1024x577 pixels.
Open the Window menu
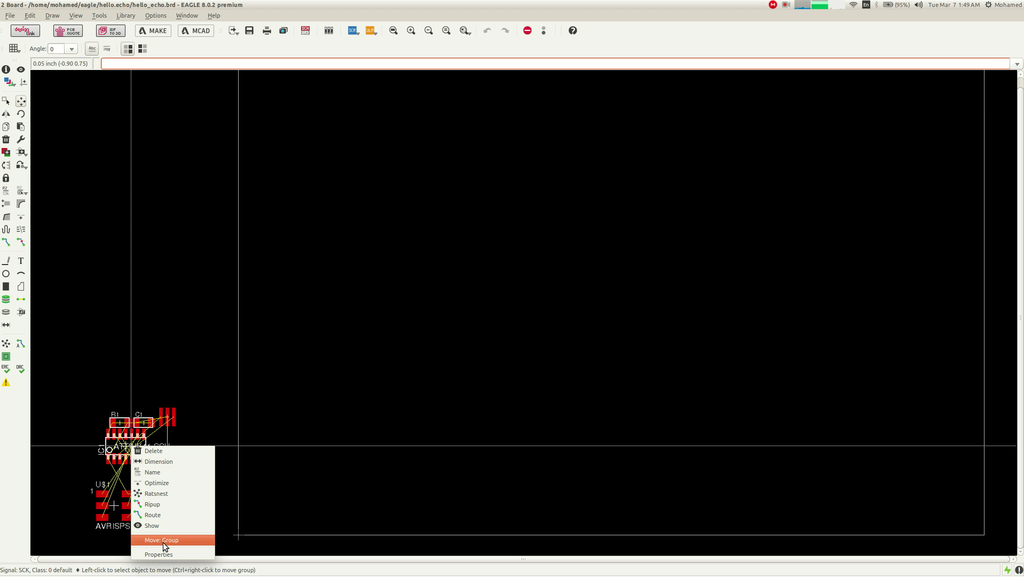point(187,16)
